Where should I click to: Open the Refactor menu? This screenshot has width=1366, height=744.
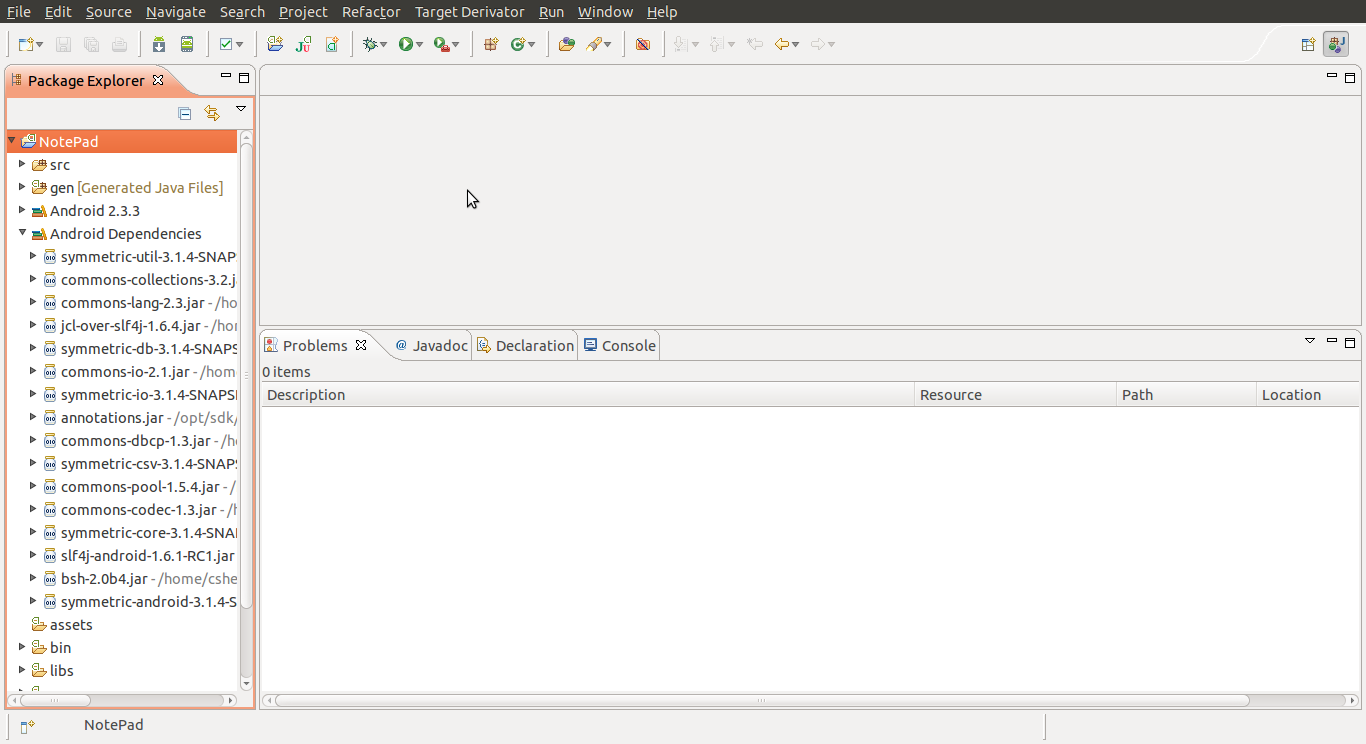pyautogui.click(x=371, y=12)
